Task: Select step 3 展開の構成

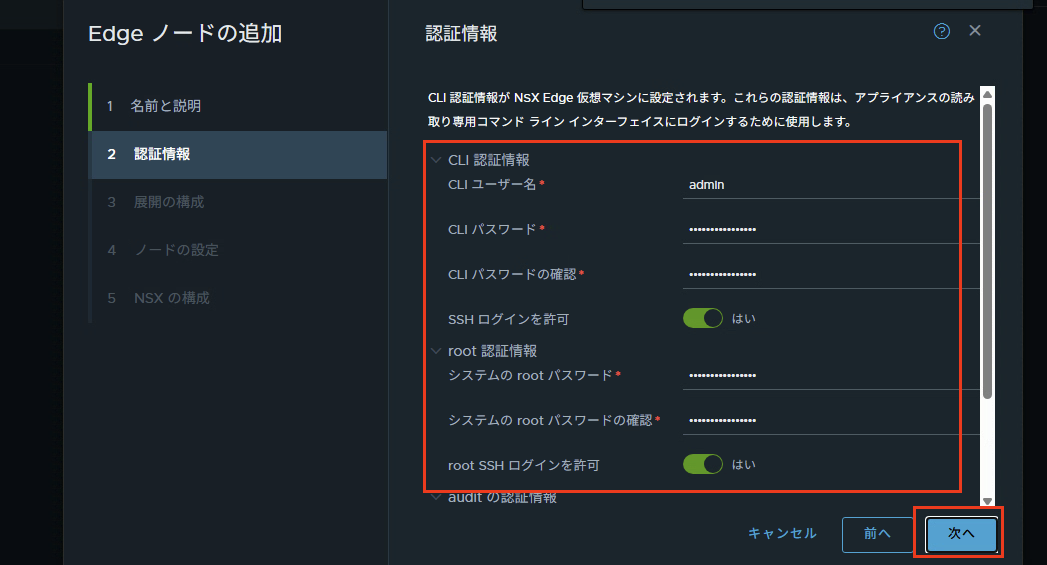Action: pos(238,202)
